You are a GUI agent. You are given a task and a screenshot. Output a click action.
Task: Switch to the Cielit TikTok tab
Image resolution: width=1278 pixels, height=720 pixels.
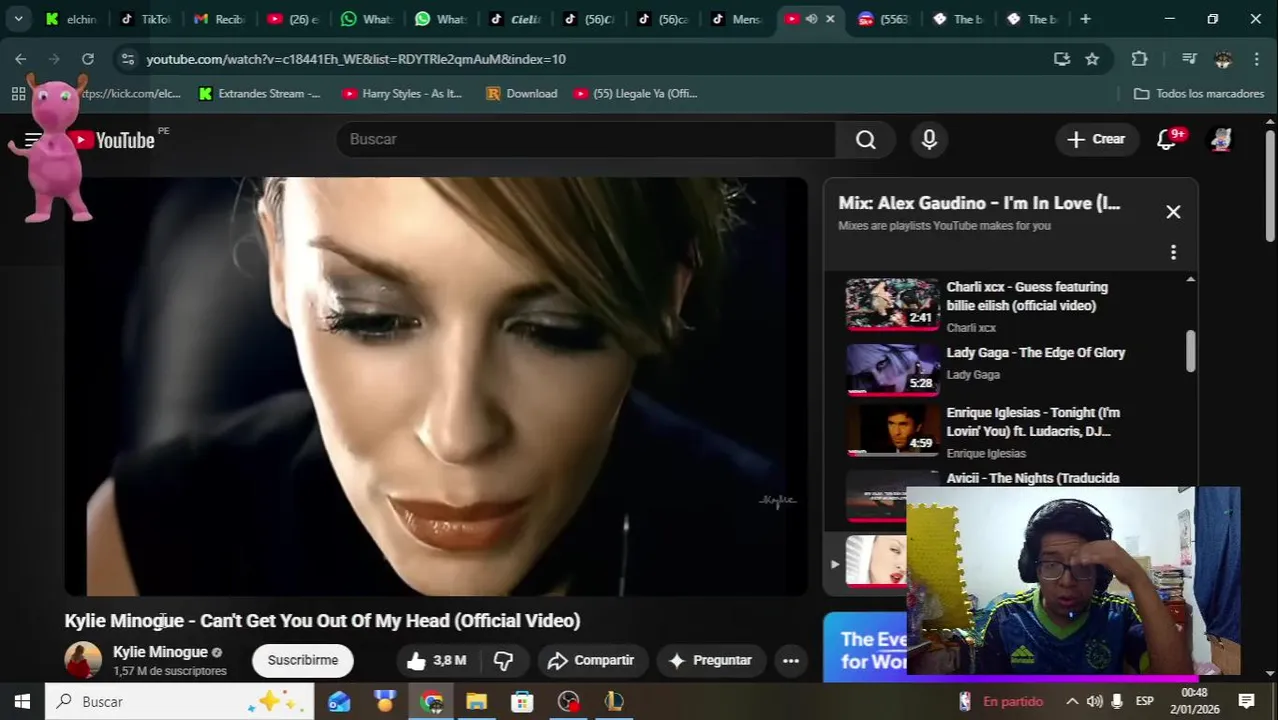pos(516,19)
